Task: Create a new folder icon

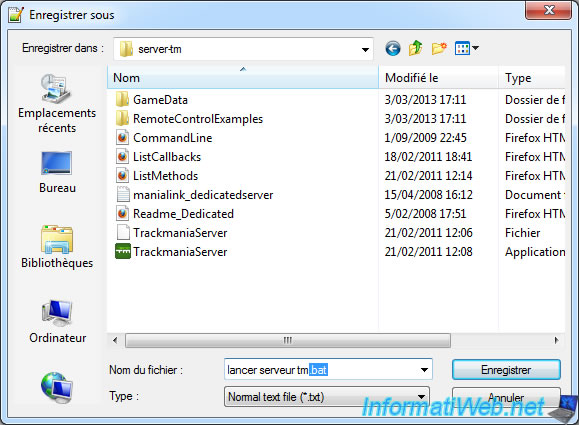Action: tap(439, 48)
